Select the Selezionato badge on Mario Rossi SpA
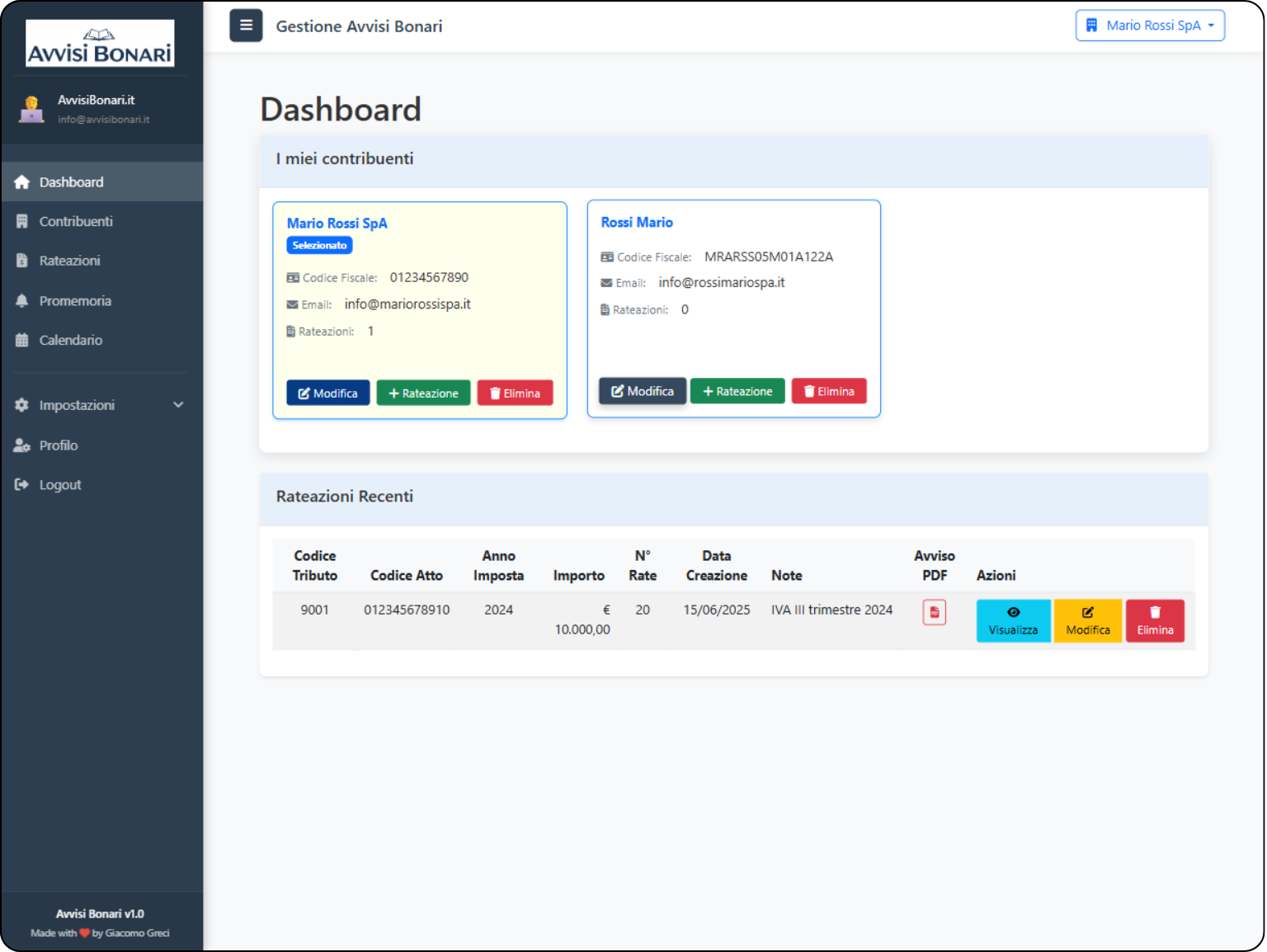Screen dimensions: 1267x952 [x=319, y=245]
